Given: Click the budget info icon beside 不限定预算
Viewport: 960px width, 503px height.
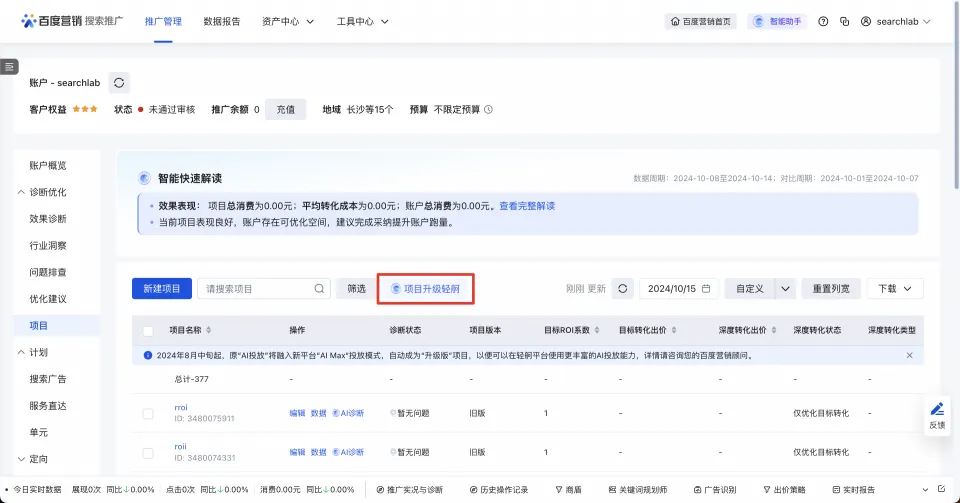Looking at the screenshot, I should pyautogui.click(x=488, y=110).
